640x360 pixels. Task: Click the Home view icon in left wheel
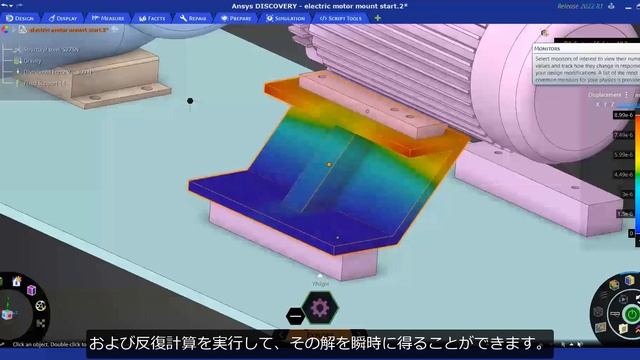point(17,281)
